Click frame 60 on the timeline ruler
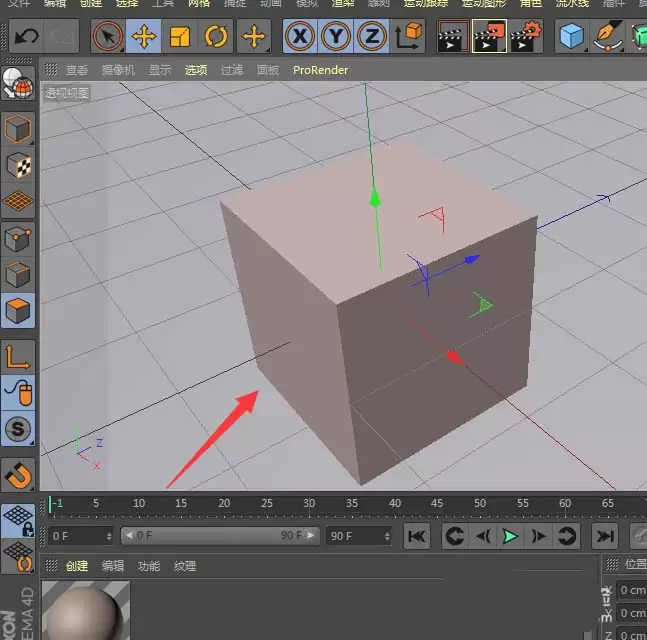 click(565, 503)
